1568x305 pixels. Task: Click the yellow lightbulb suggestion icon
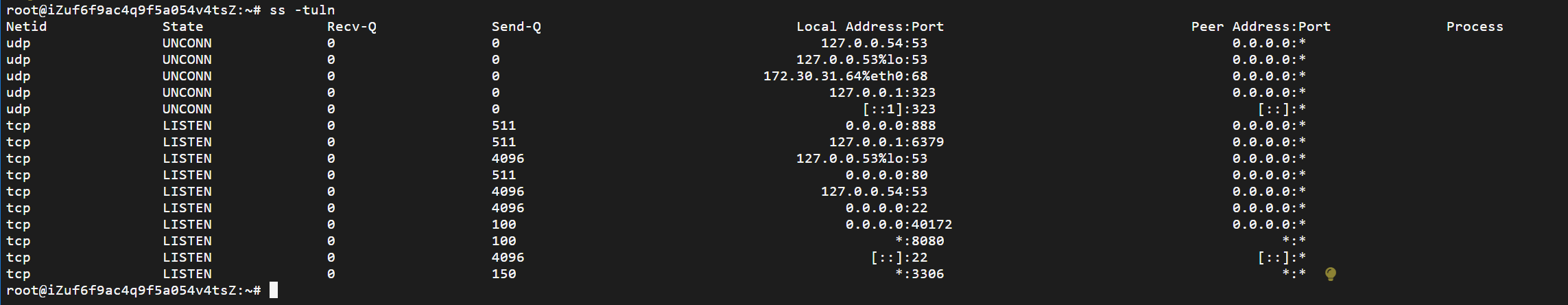1331,274
